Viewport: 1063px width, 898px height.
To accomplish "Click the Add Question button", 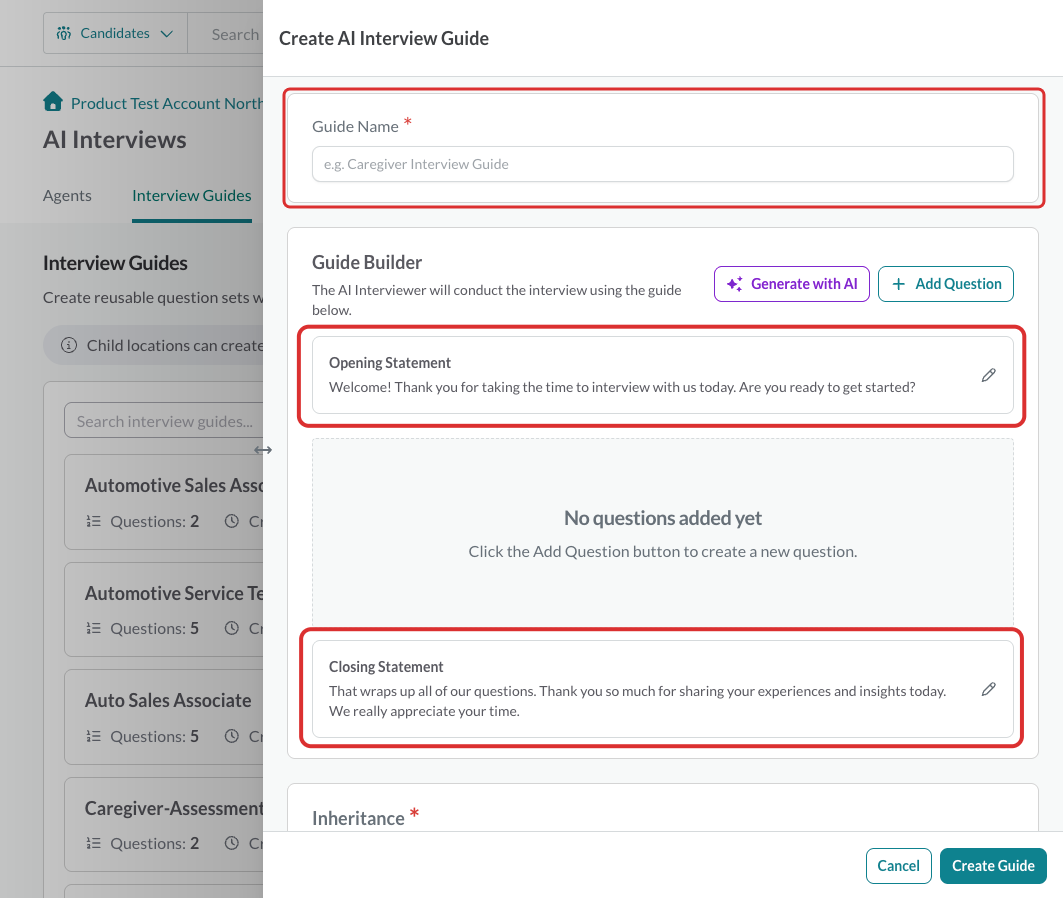I will [946, 284].
